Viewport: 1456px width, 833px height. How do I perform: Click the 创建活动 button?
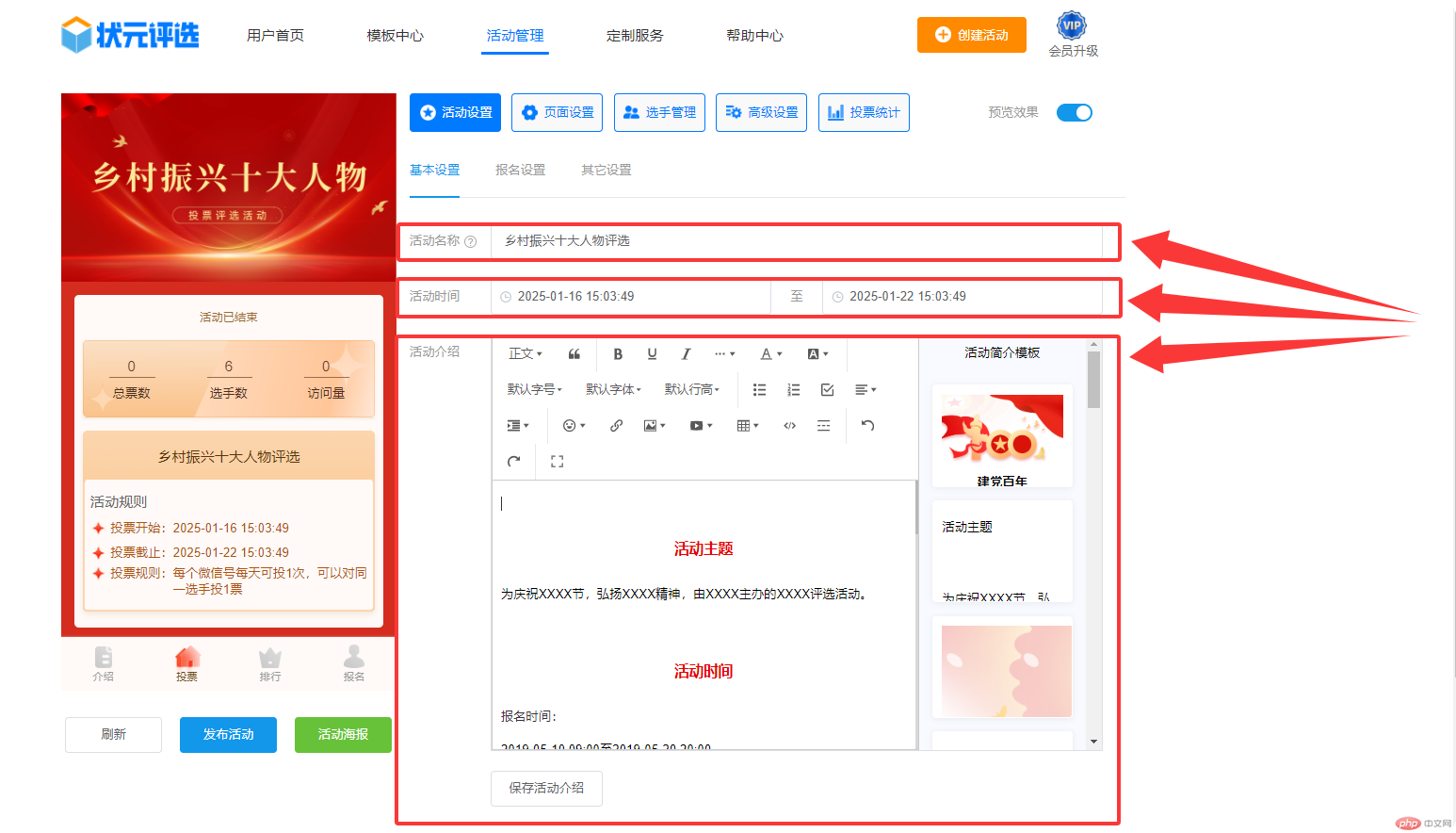pyautogui.click(x=972, y=35)
